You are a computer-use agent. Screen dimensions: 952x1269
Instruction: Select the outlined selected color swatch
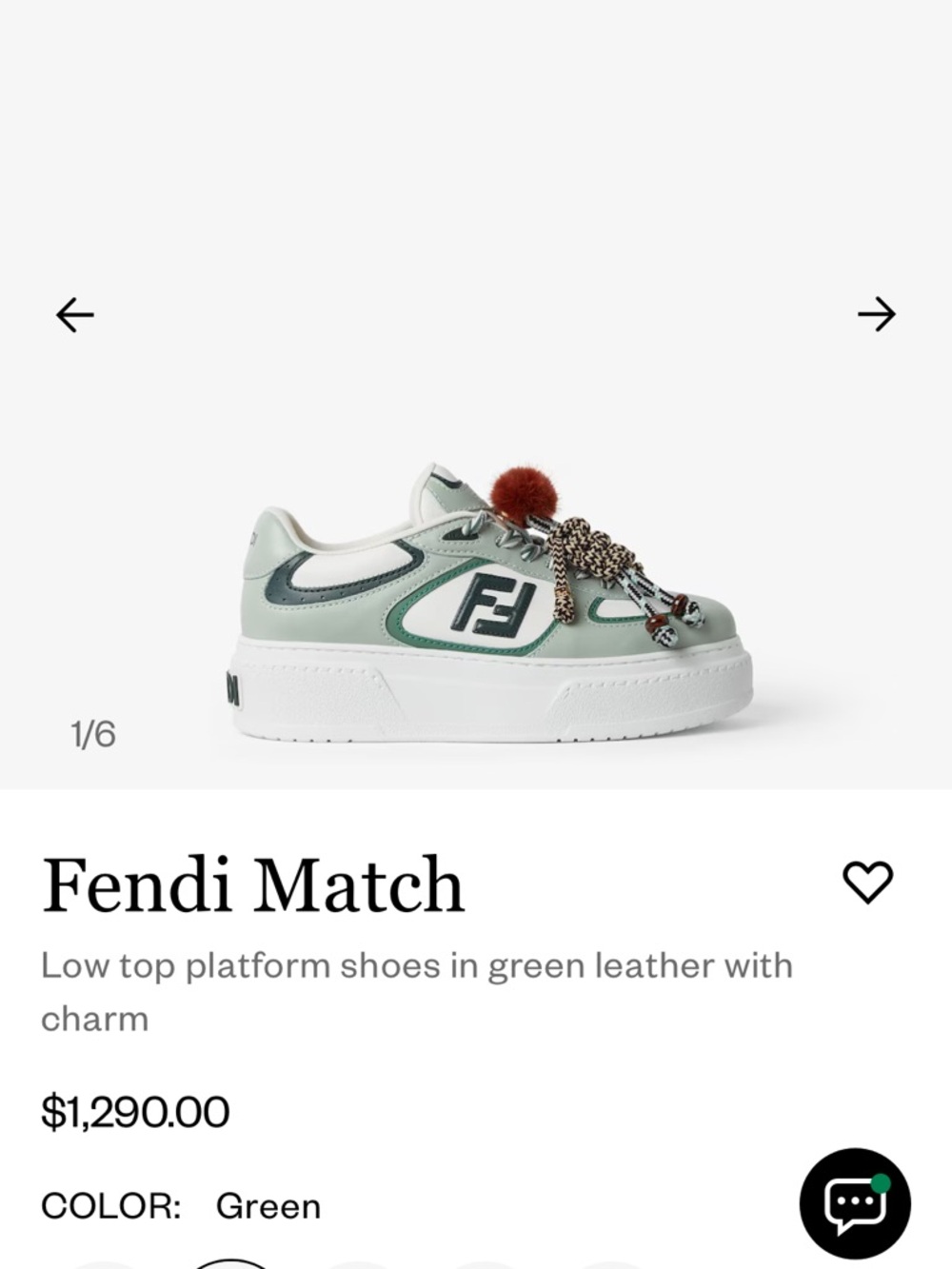pos(233,1263)
